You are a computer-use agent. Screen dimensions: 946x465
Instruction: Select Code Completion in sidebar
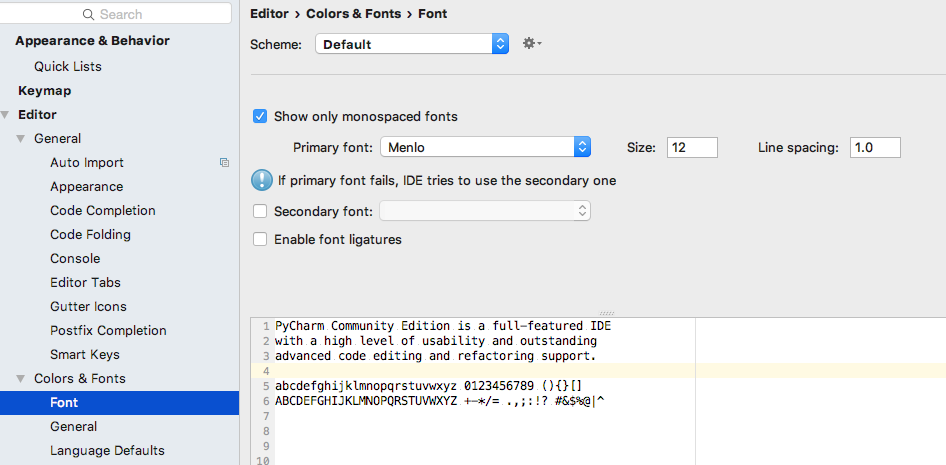103,210
